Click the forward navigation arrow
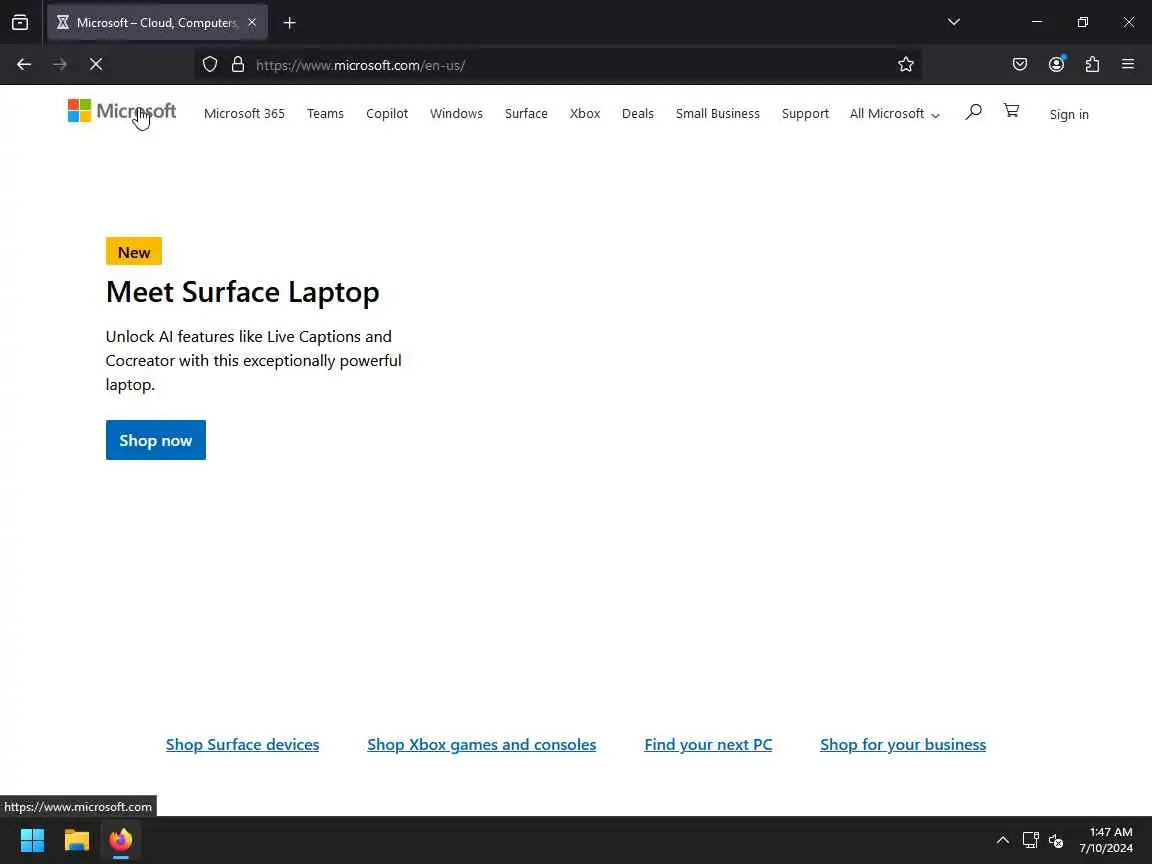The width and height of the screenshot is (1152, 864). (60, 65)
